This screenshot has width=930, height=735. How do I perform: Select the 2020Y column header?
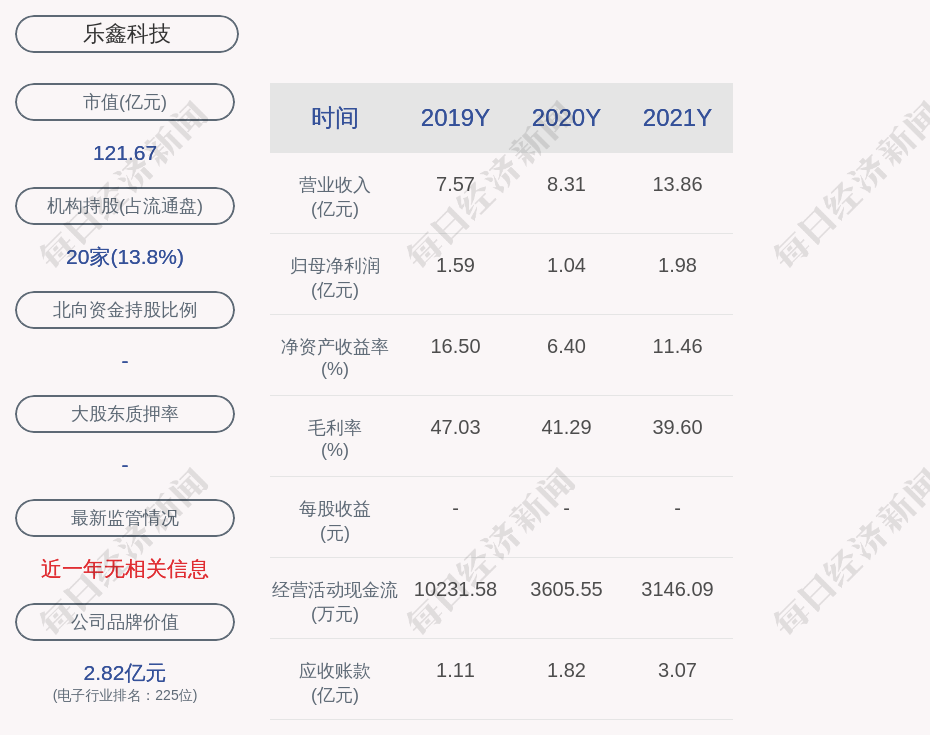point(566,117)
